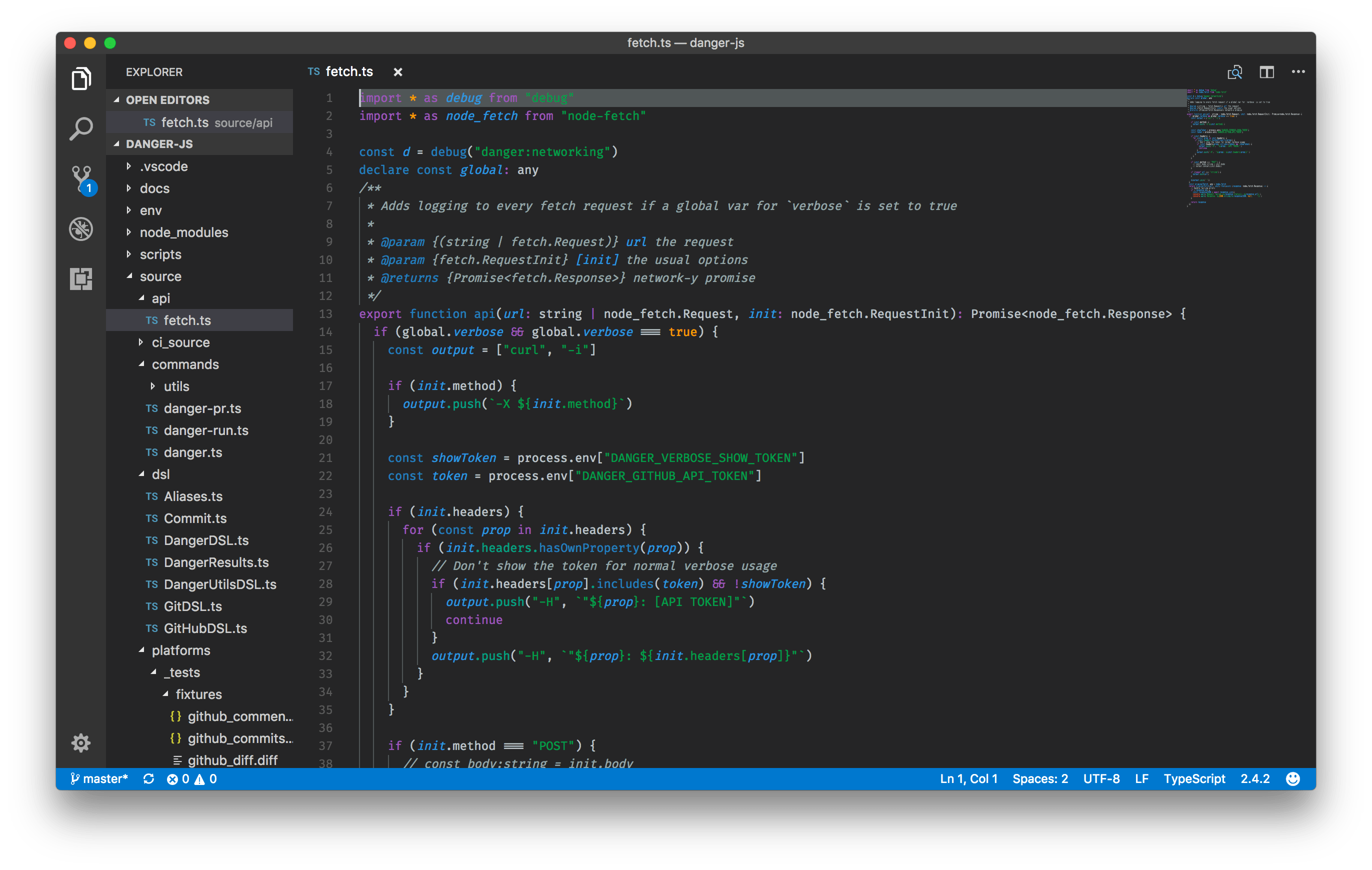Click the warnings count in status bar
The height and width of the screenshot is (870, 1372).
point(205,778)
